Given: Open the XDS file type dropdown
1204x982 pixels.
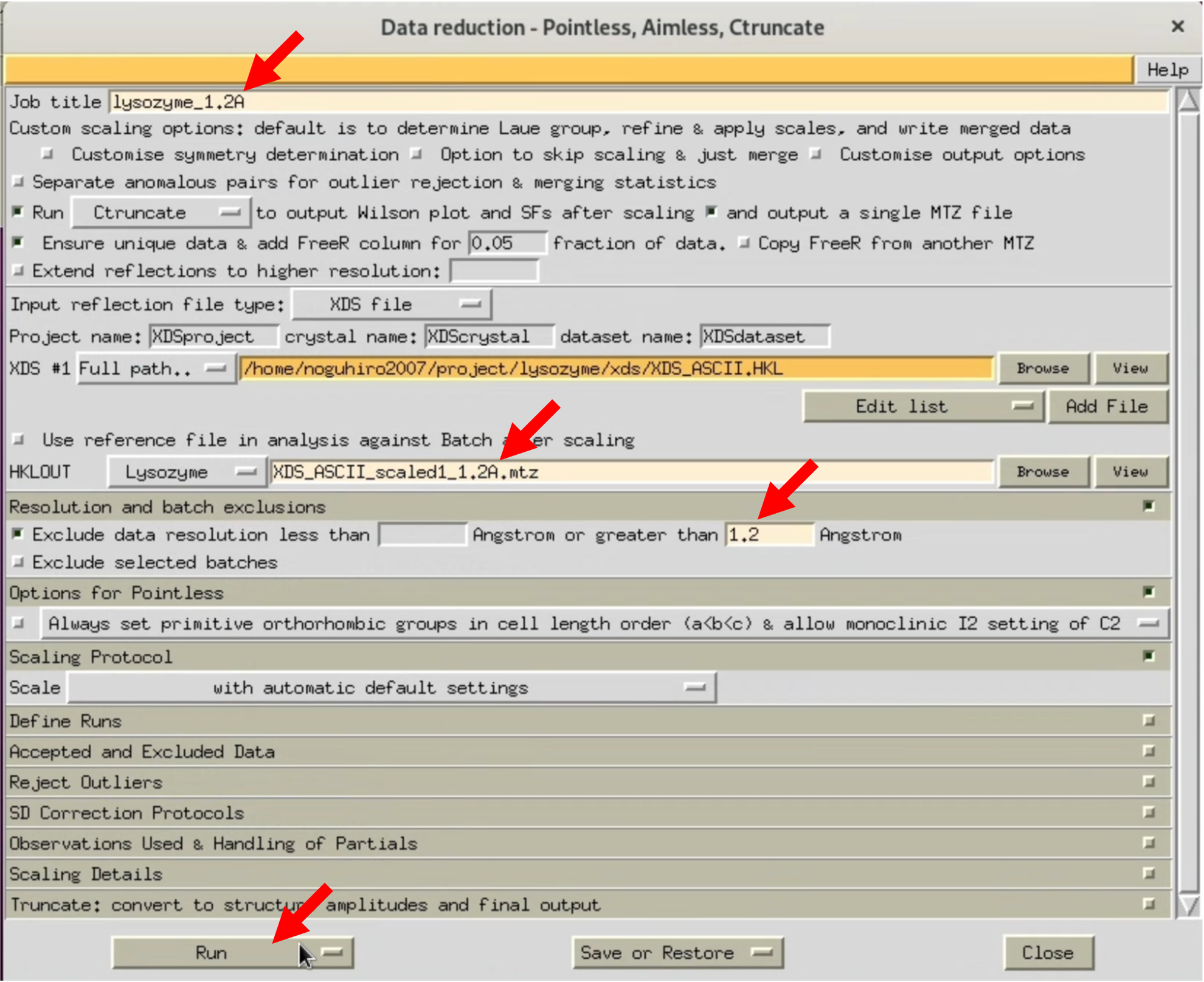Looking at the screenshot, I should click(392, 304).
